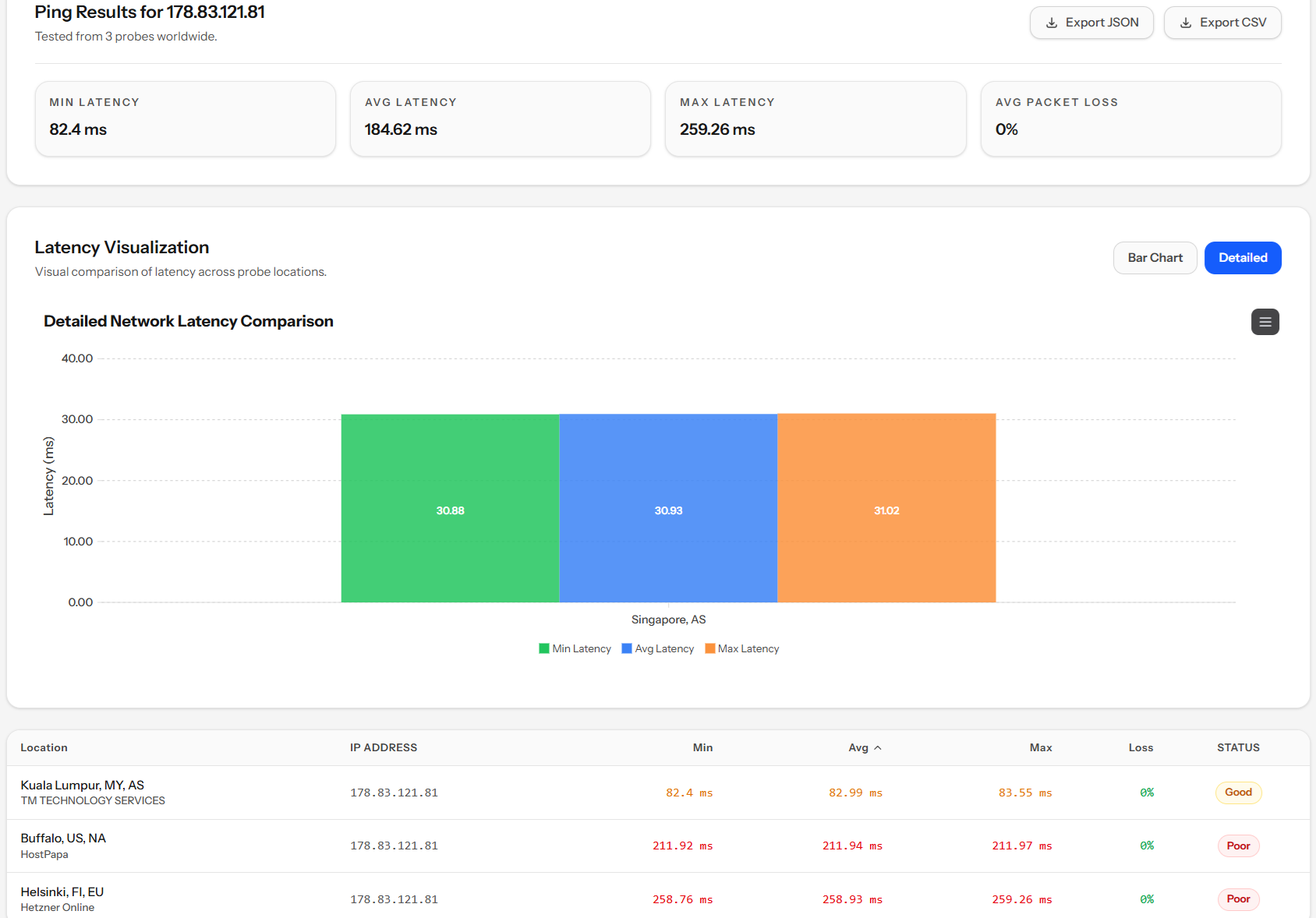Click the Poor badge in Buffalo row
Image resolution: width=1316 pixels, height=918 pixels.
[x=1238, y=846]
